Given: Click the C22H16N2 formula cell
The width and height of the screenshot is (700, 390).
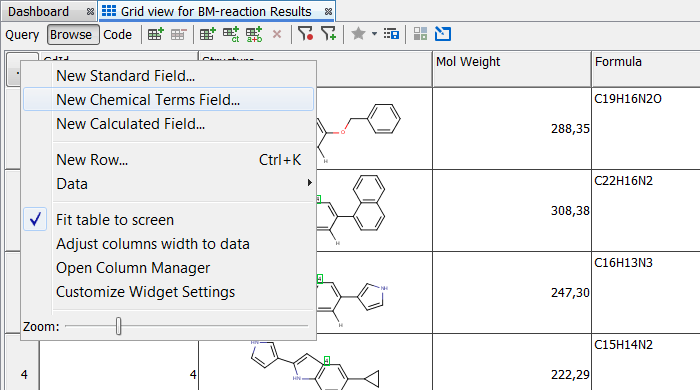Looking at the screenshot, I should coord(646,210).
